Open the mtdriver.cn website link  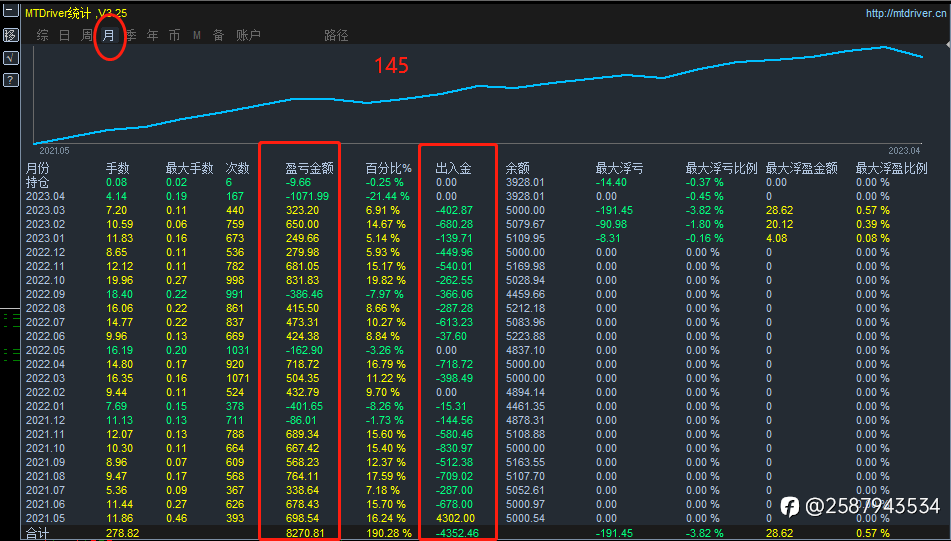click(905, 13)
